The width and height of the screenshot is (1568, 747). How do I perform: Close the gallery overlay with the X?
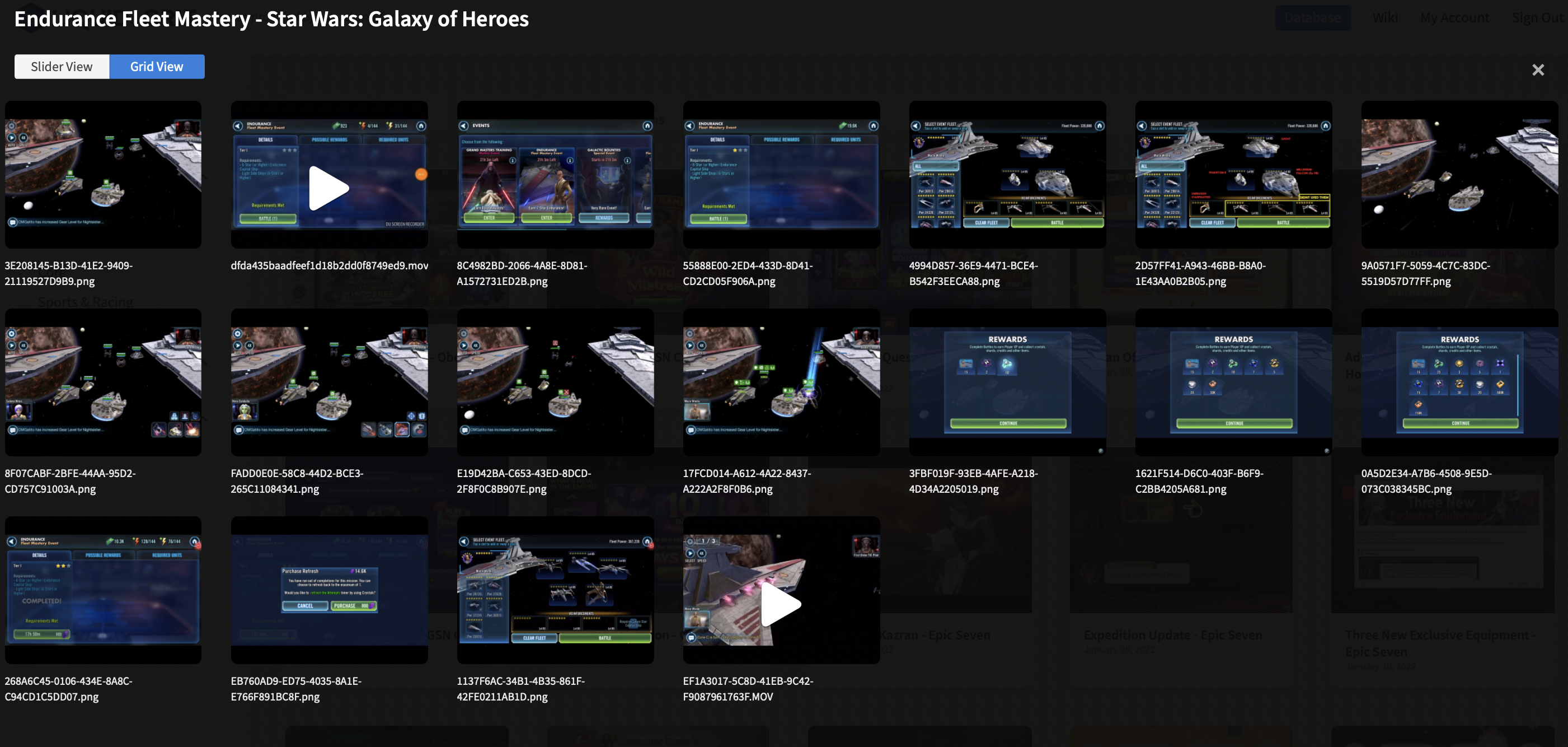tap(1538, 70)
